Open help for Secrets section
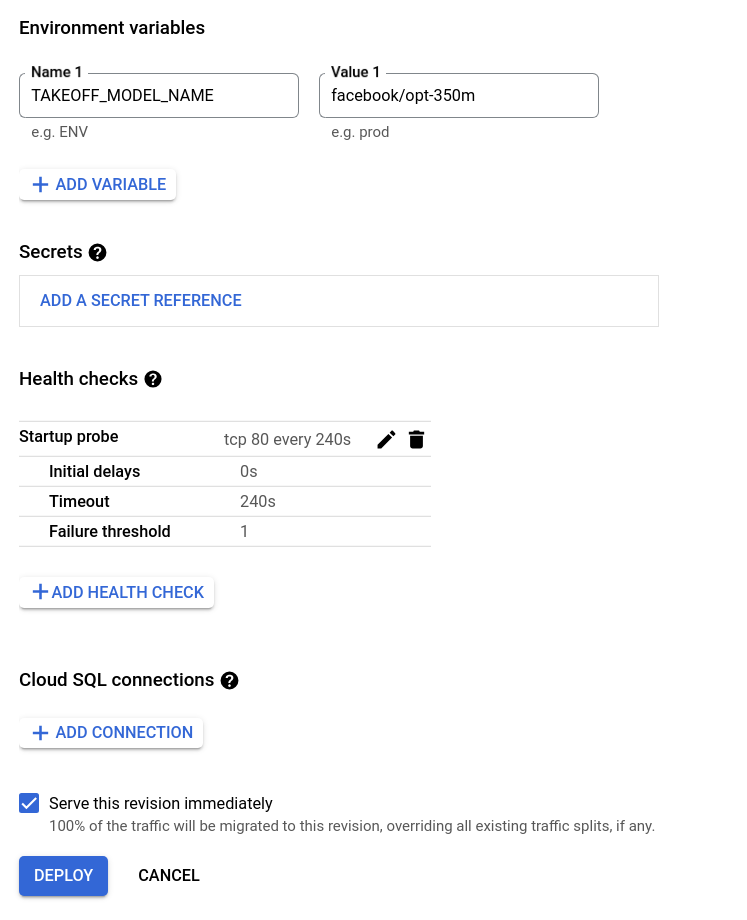This screenshot has height=920, width=747. (97, 252)
